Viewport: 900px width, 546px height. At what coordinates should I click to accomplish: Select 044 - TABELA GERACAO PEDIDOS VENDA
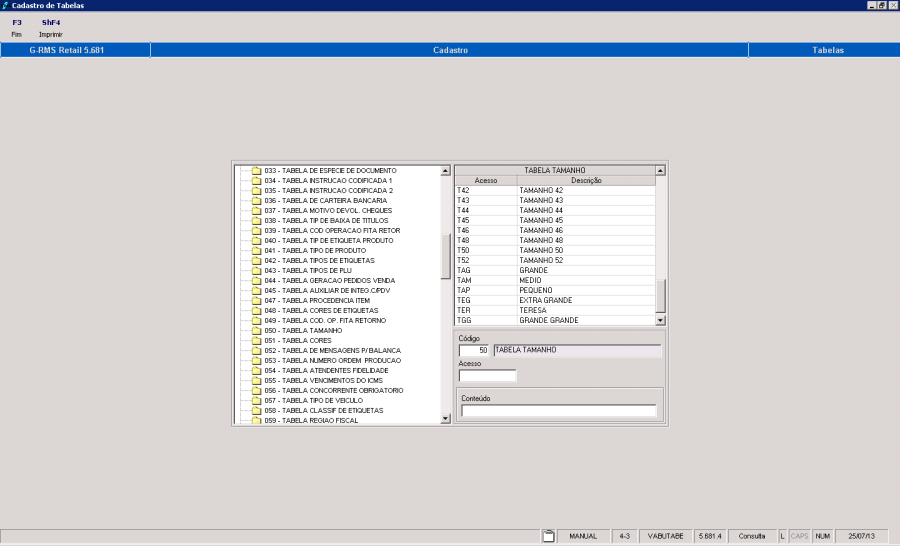(x=329, y=280)
